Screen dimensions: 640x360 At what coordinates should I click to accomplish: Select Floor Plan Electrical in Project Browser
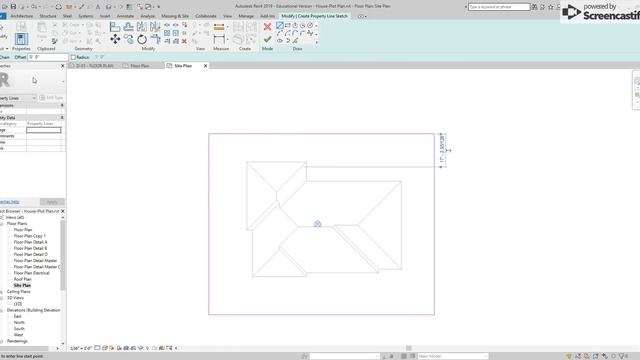point(31,273)
